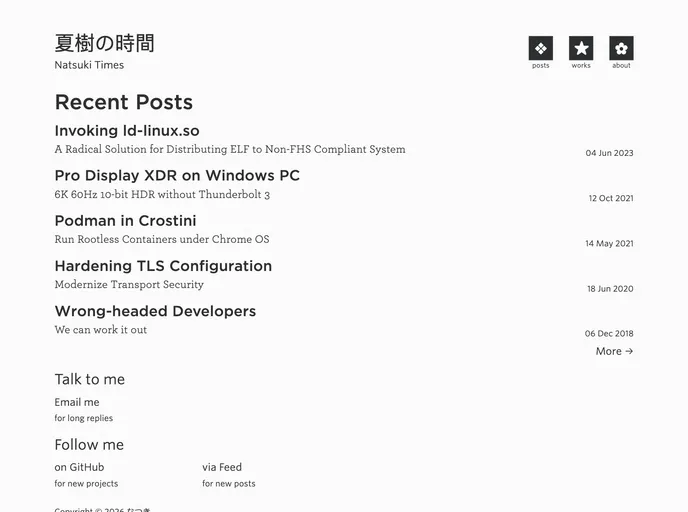Image resolution: width=688 pixels, height=512 pixels.
Task: Click the Email me link
Action: pyautogui.click(x=77, y=402)
